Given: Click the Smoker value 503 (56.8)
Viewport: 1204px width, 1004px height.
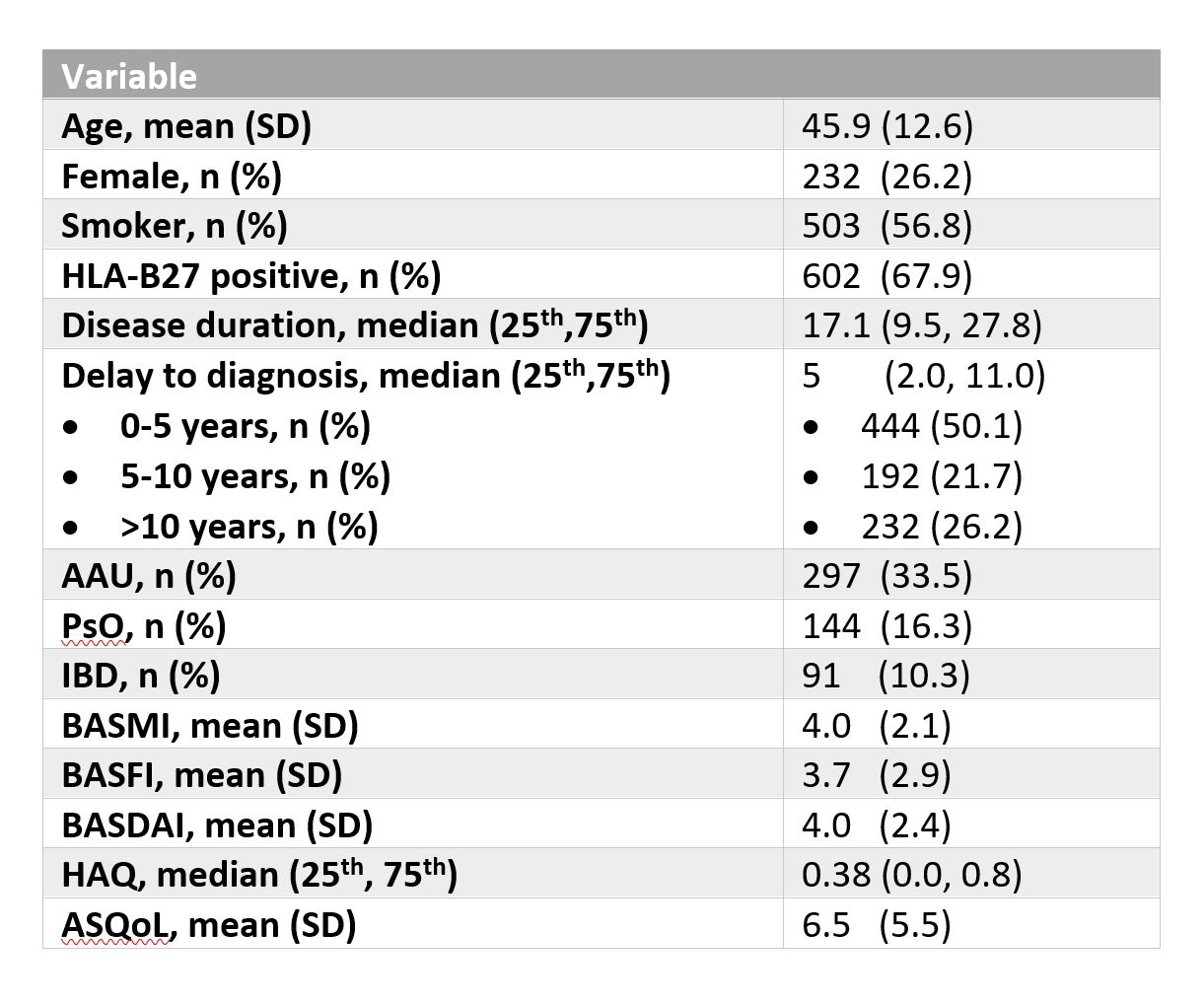Looking at the screenshot, I should point(886,226).
